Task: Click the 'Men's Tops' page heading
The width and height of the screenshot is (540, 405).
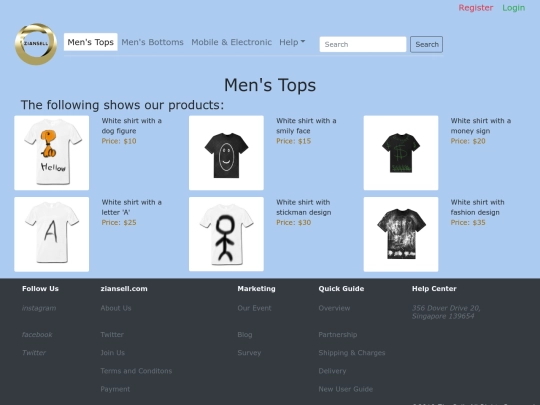Action: coord(270,85)
